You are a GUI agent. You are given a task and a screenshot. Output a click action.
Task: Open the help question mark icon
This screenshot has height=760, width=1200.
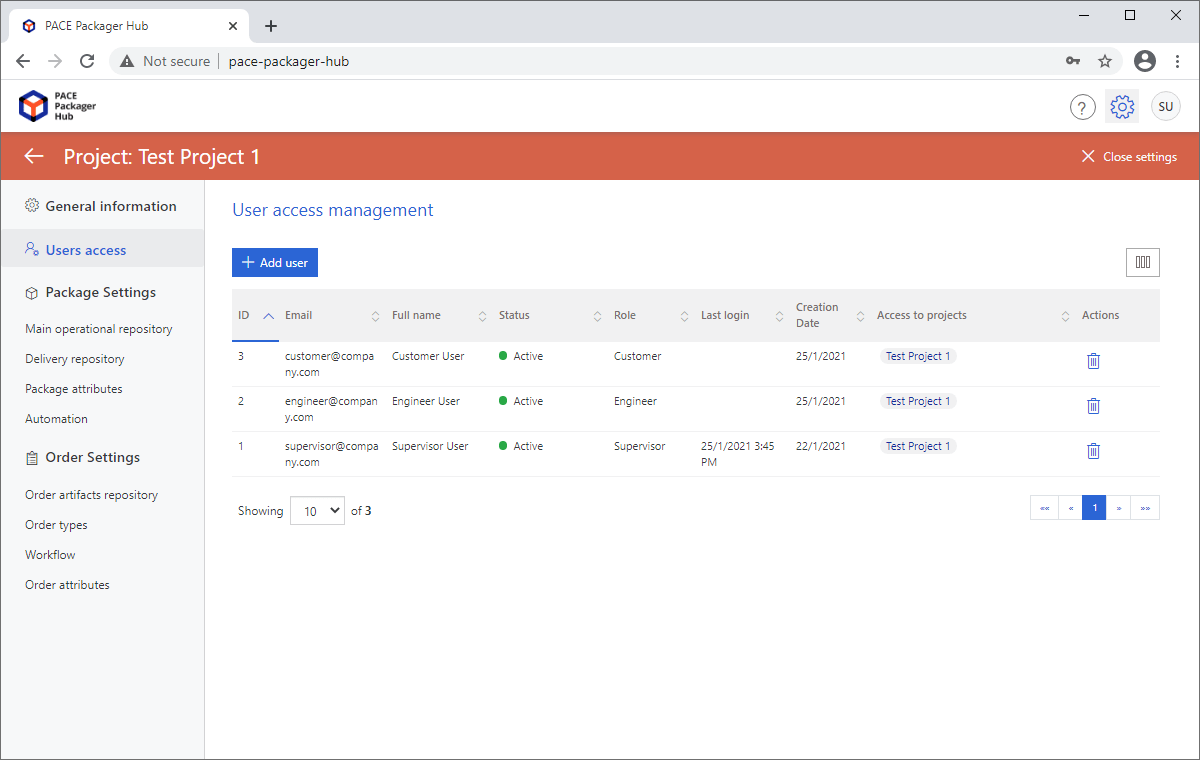[x=1083, y=107]
